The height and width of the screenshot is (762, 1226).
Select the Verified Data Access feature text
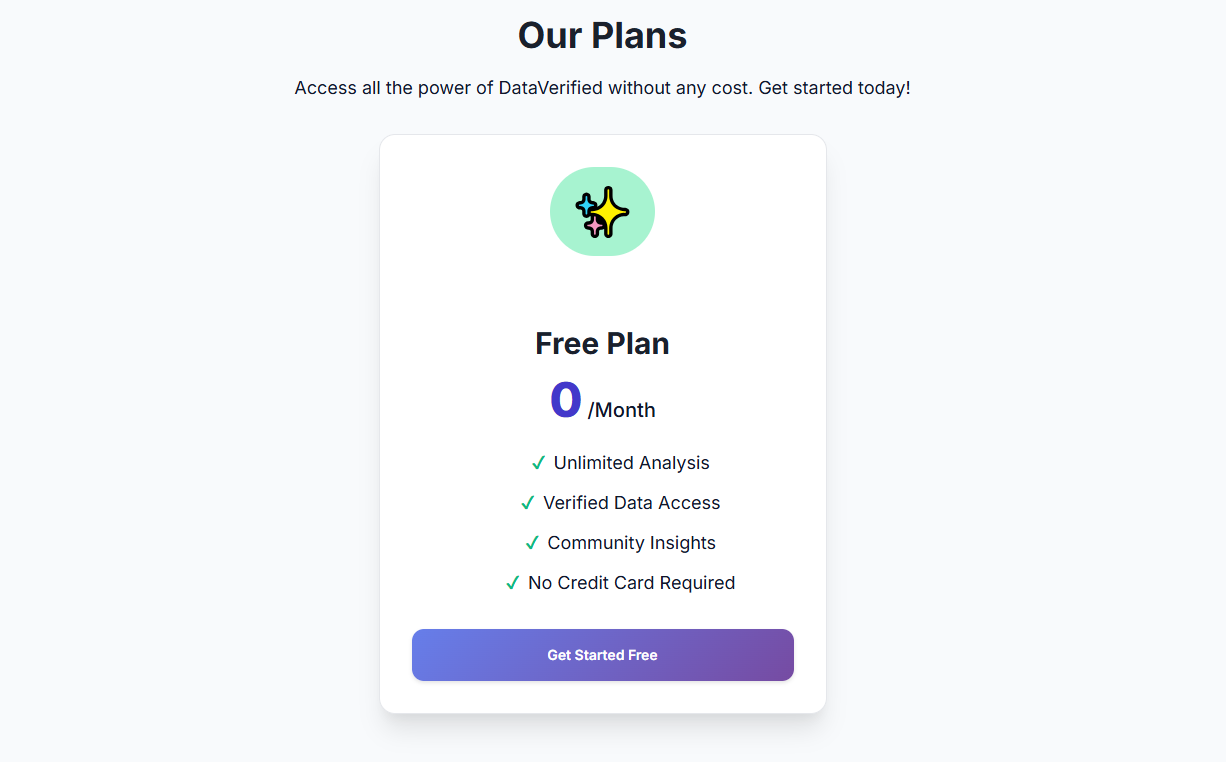coord(631,503)
